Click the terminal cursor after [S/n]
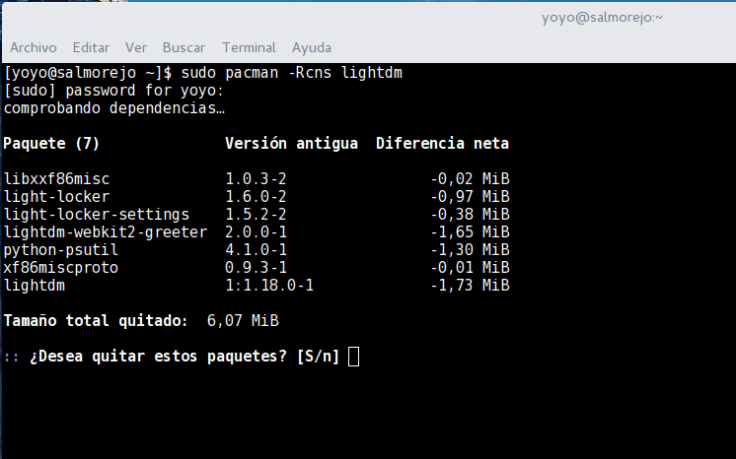Image resolution: width=736 pixels, height=459 pixels. click(x=353, y=357)
